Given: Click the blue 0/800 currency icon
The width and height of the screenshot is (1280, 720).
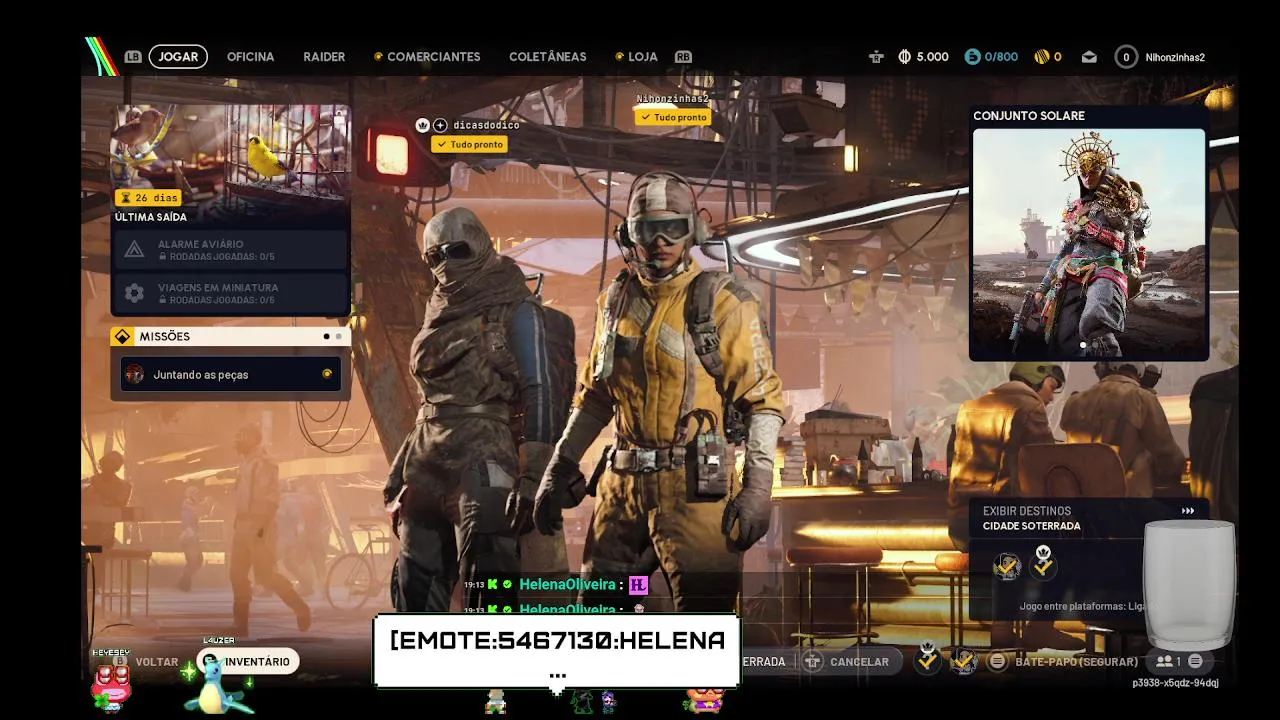Looking at the screenshot, I should [972, 57].
